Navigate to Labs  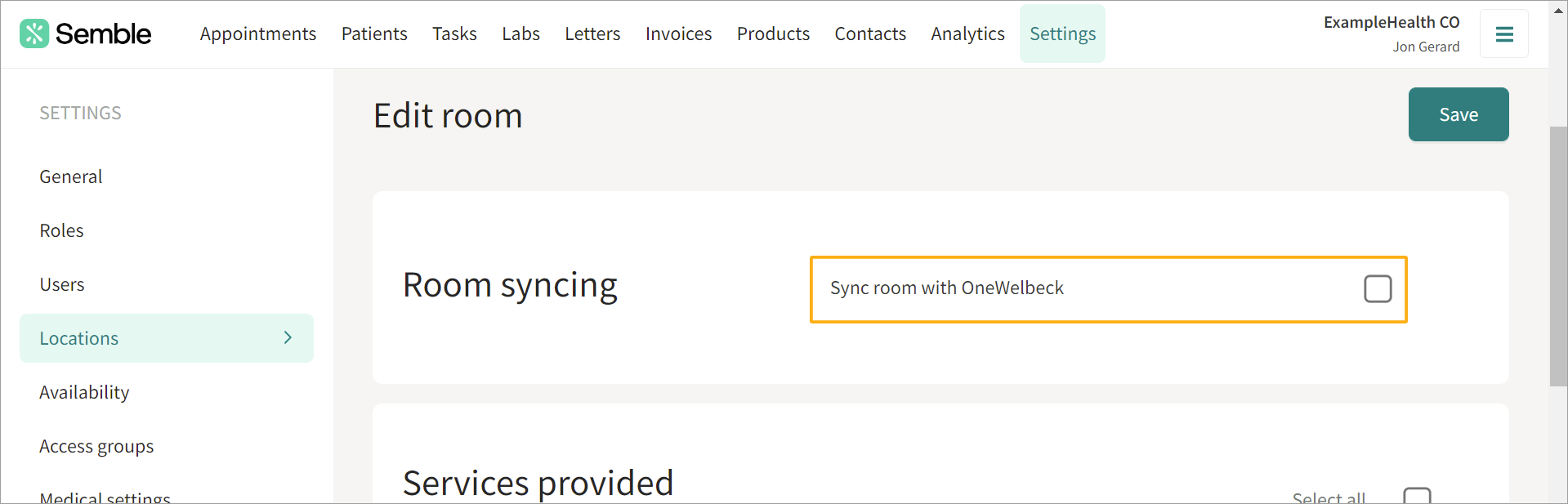click(520, 33)
